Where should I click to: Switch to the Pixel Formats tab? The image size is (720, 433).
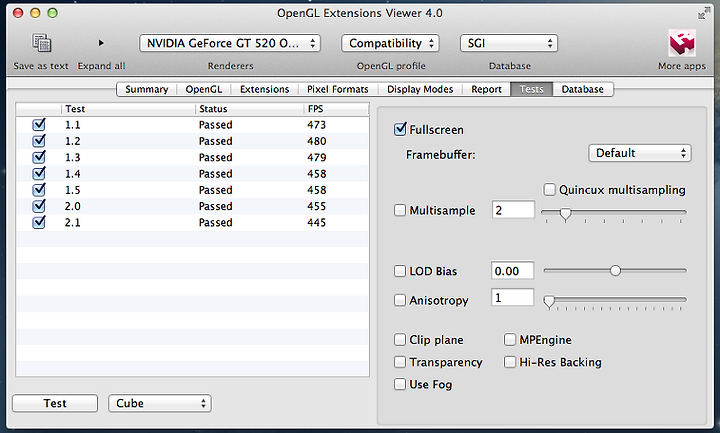point(338,89)
